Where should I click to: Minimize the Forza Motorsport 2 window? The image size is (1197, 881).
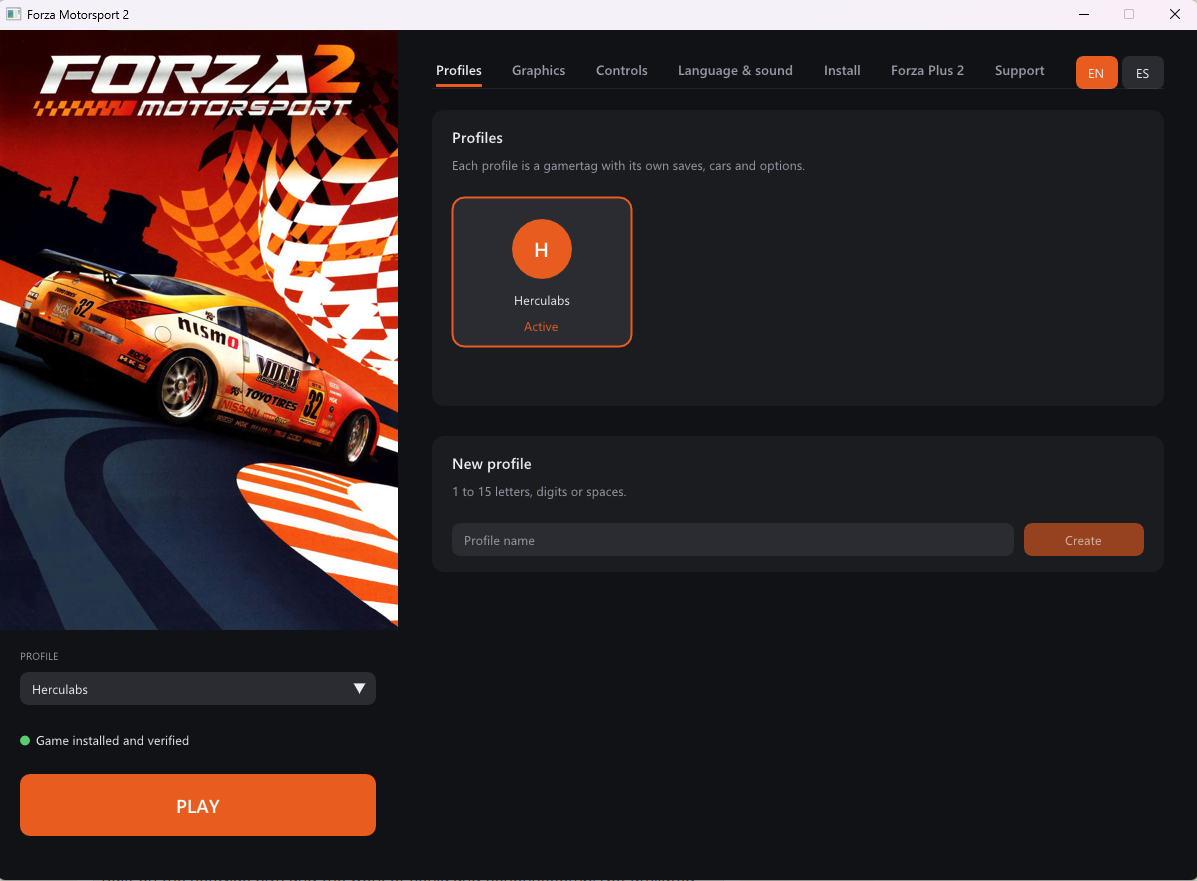pyautogui.click(x=1084, y=15)
